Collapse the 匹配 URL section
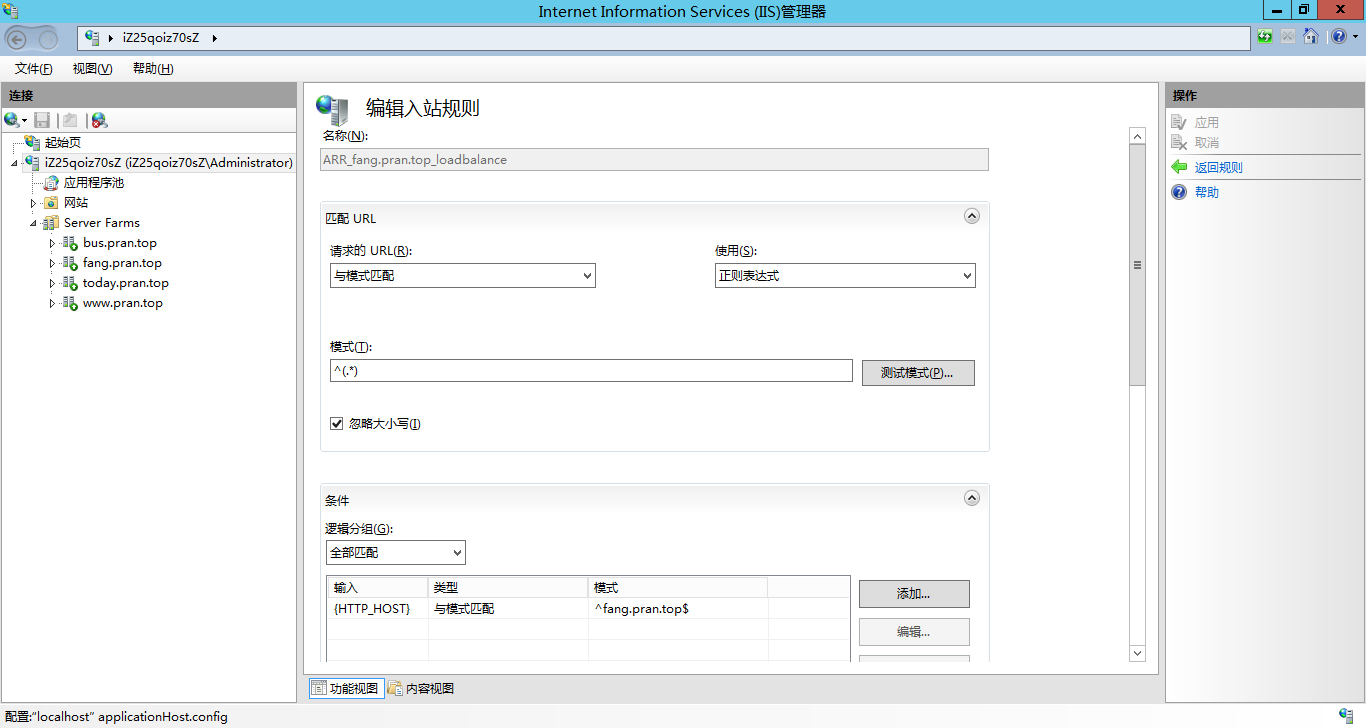This screenshot has width=1366, height=728. tap(971, 216)
